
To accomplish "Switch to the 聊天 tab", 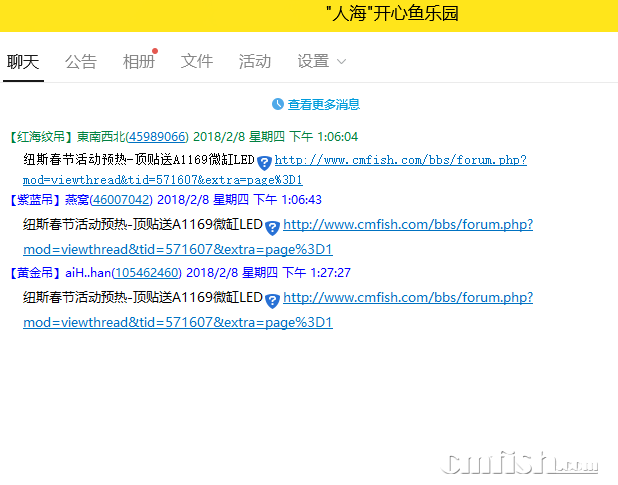I will (23, 62).
